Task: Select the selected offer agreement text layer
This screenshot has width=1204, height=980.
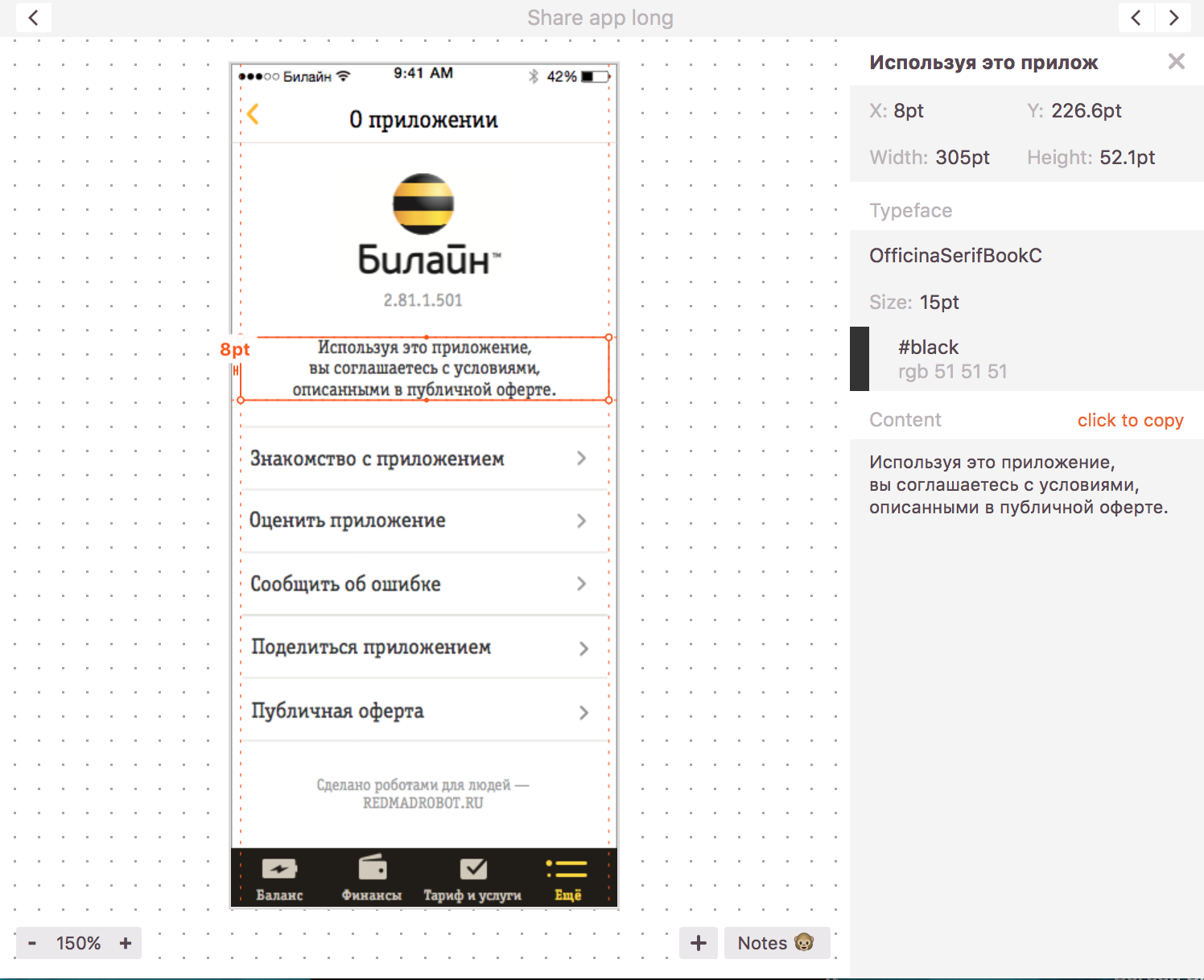Action: click(x=424, y=369)
